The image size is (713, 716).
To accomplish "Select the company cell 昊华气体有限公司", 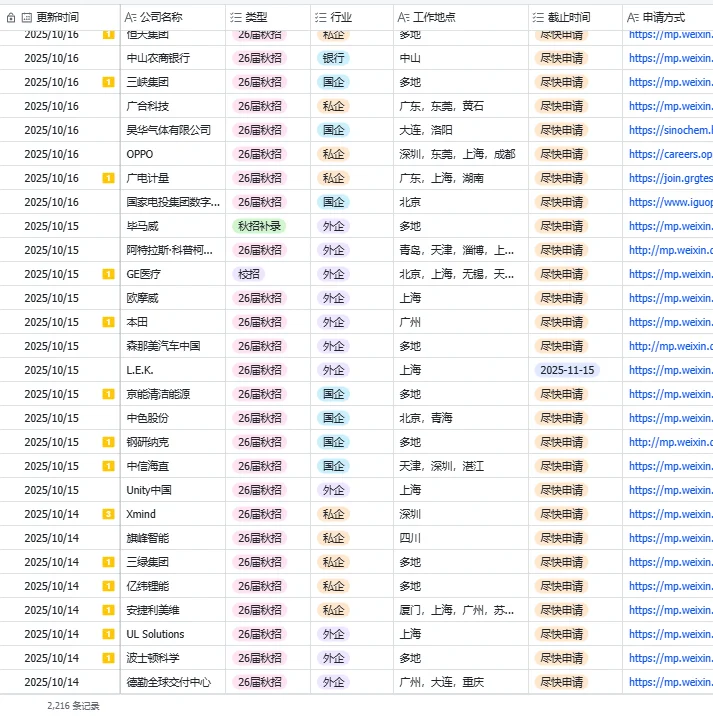I will [x=173, y=130].
